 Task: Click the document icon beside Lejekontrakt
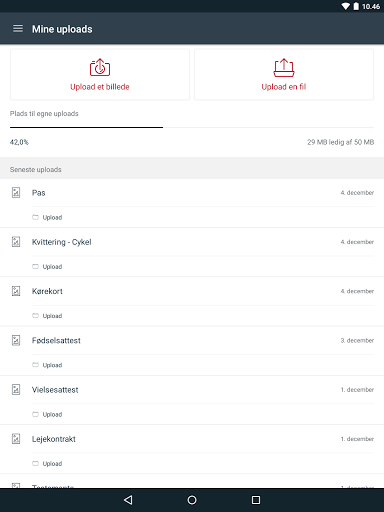(16, 439)
